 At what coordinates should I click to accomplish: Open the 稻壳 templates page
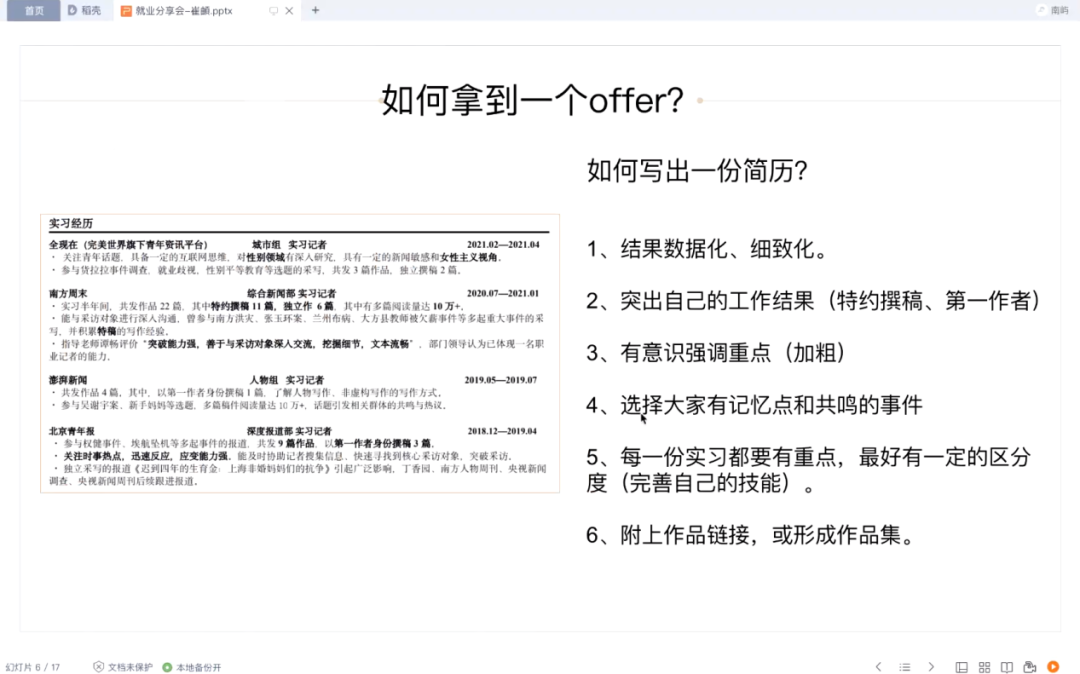coord(85,11)
